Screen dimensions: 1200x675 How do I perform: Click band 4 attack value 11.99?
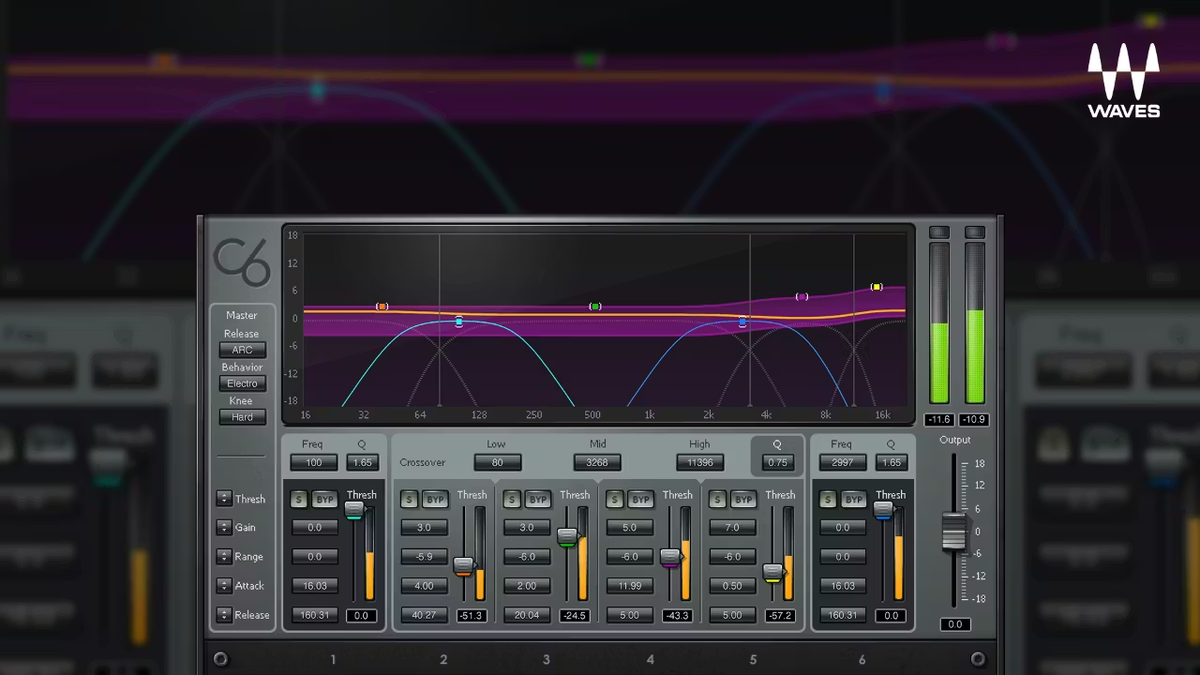click(630, 586)
